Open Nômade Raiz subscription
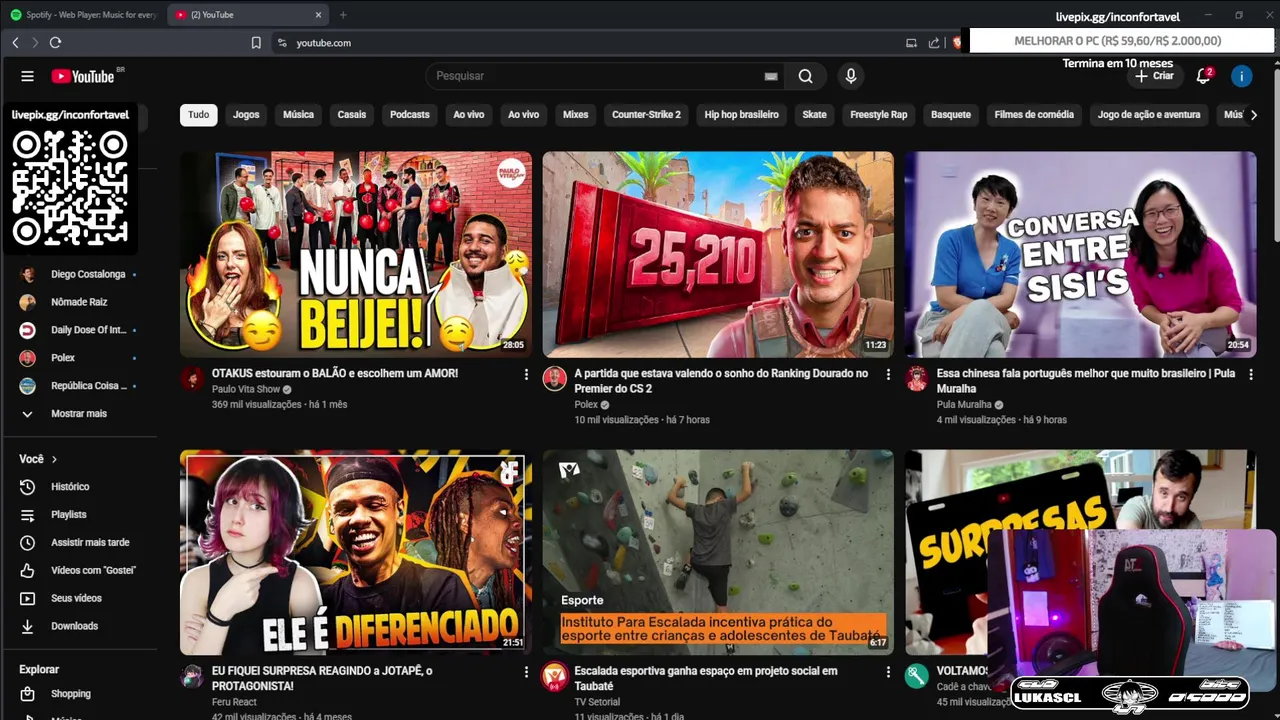The height and width of the screenshot is (720, 1280). click(x=79, y=302)
